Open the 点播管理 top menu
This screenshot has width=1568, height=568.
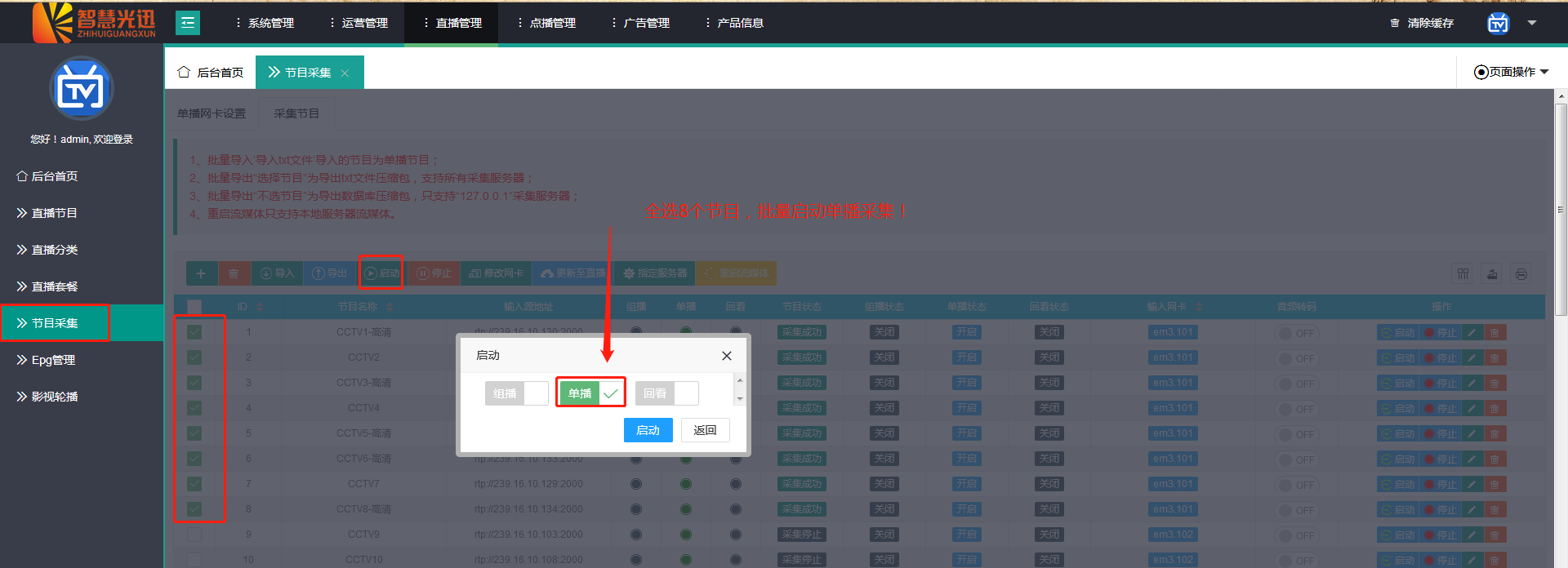[547, 23]
